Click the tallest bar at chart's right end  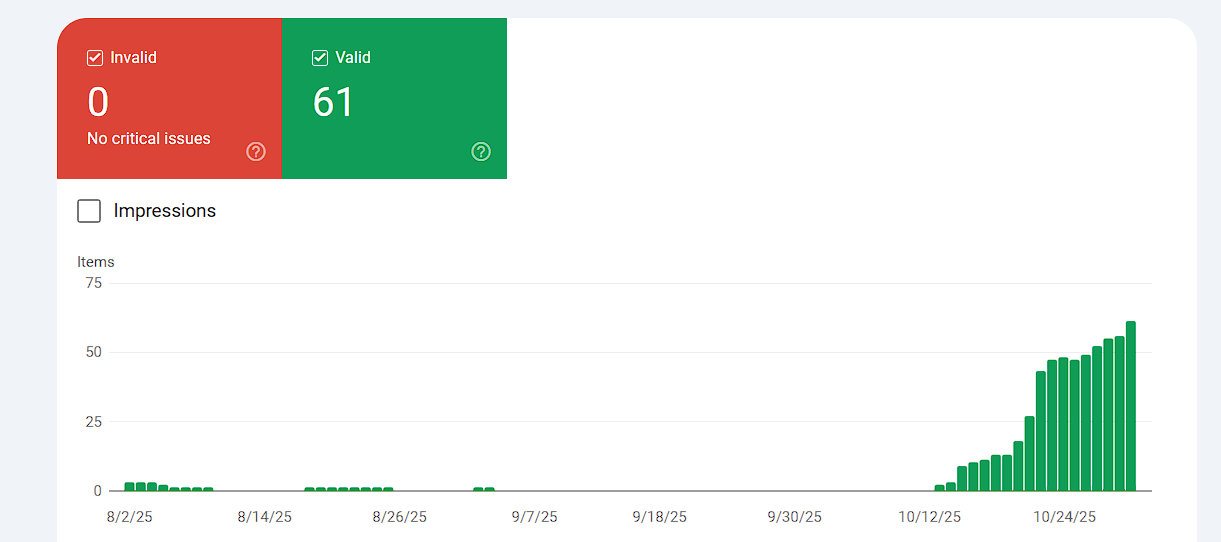1130,406
